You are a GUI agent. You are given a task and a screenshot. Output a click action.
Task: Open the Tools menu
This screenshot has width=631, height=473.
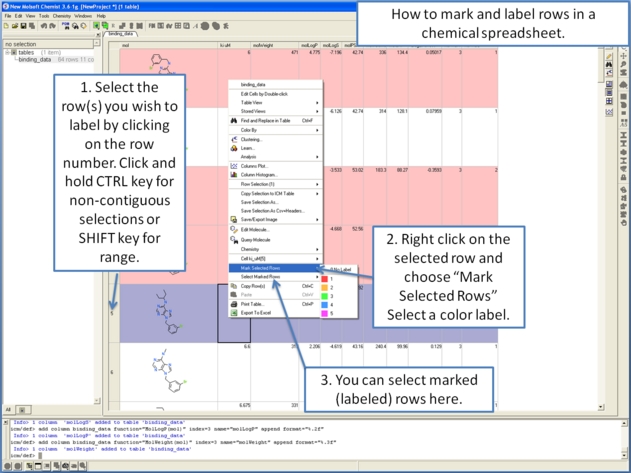pyautogui.click(x=44, y=16)
